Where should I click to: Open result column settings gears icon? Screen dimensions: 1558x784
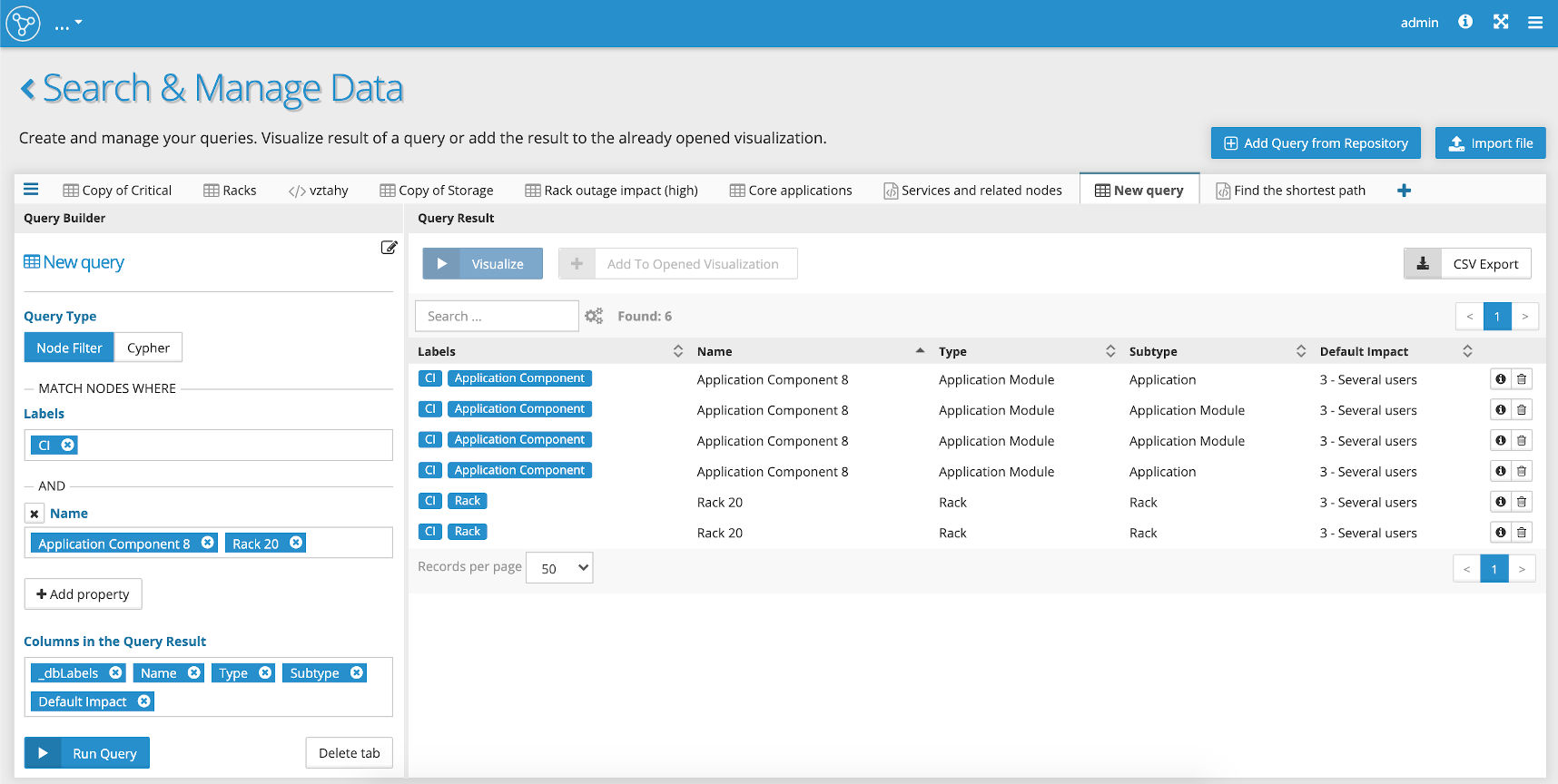click(594, 316)
